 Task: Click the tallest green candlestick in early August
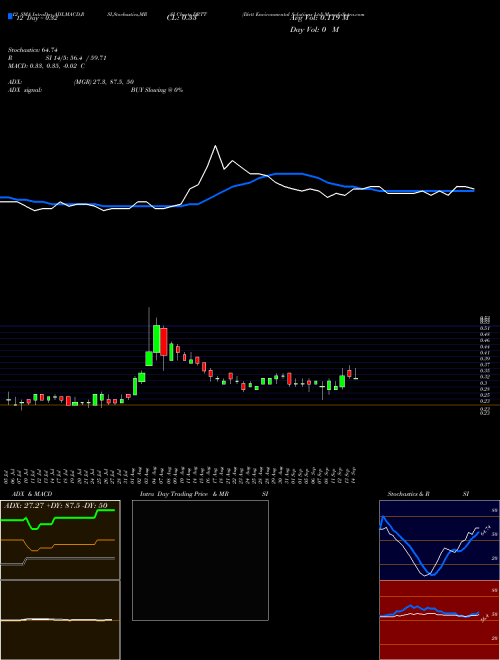(156, 339)
